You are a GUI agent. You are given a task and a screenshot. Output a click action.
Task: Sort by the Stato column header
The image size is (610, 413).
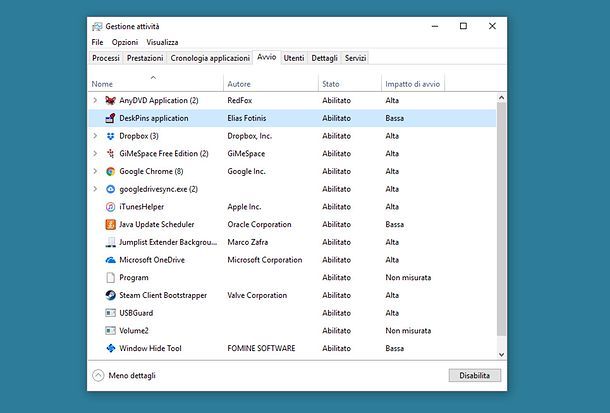pyautogui.click(x=350, y=84)
